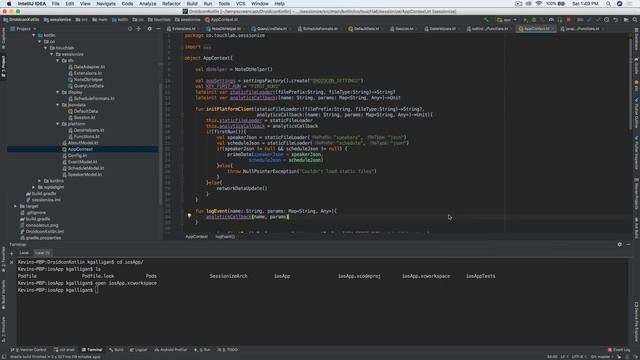The width and height of the screenshot is (640, 360).
Task: Open the VCS menu
Action: click(x=240, y=4)
